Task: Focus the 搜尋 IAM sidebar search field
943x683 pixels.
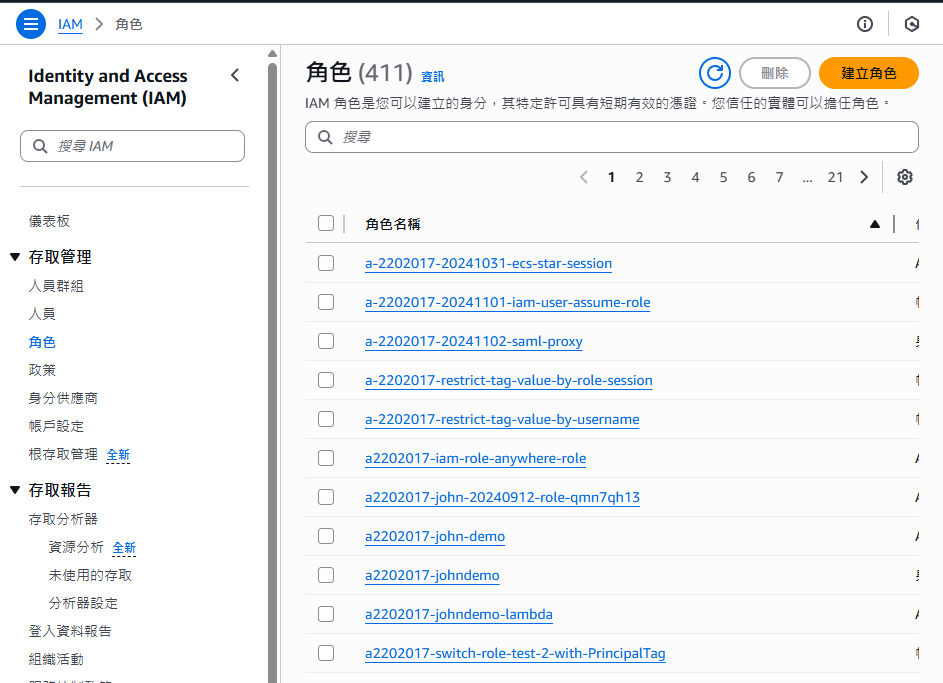Action: coord(132,146)
